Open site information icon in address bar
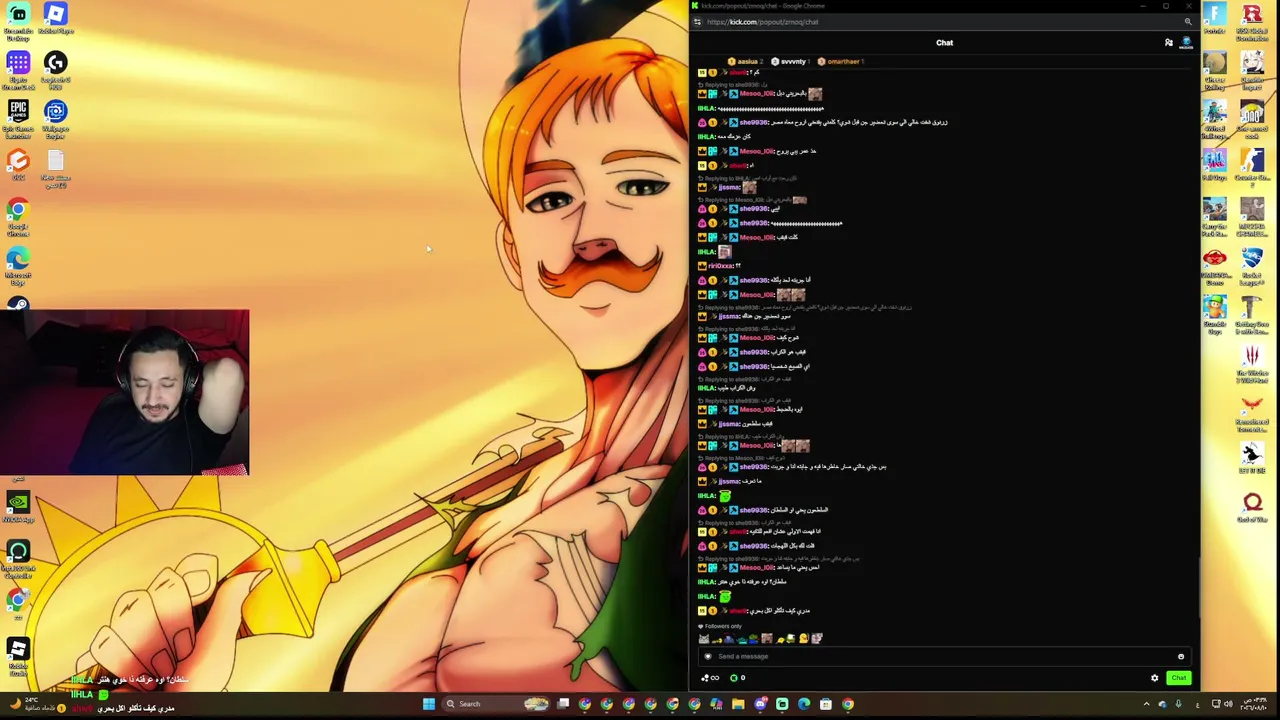 tap(697, 22)
